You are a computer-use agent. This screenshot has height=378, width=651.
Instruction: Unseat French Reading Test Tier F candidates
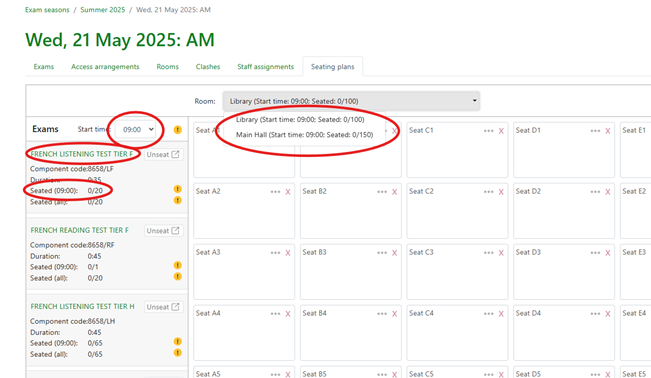[x=163, y=231]
